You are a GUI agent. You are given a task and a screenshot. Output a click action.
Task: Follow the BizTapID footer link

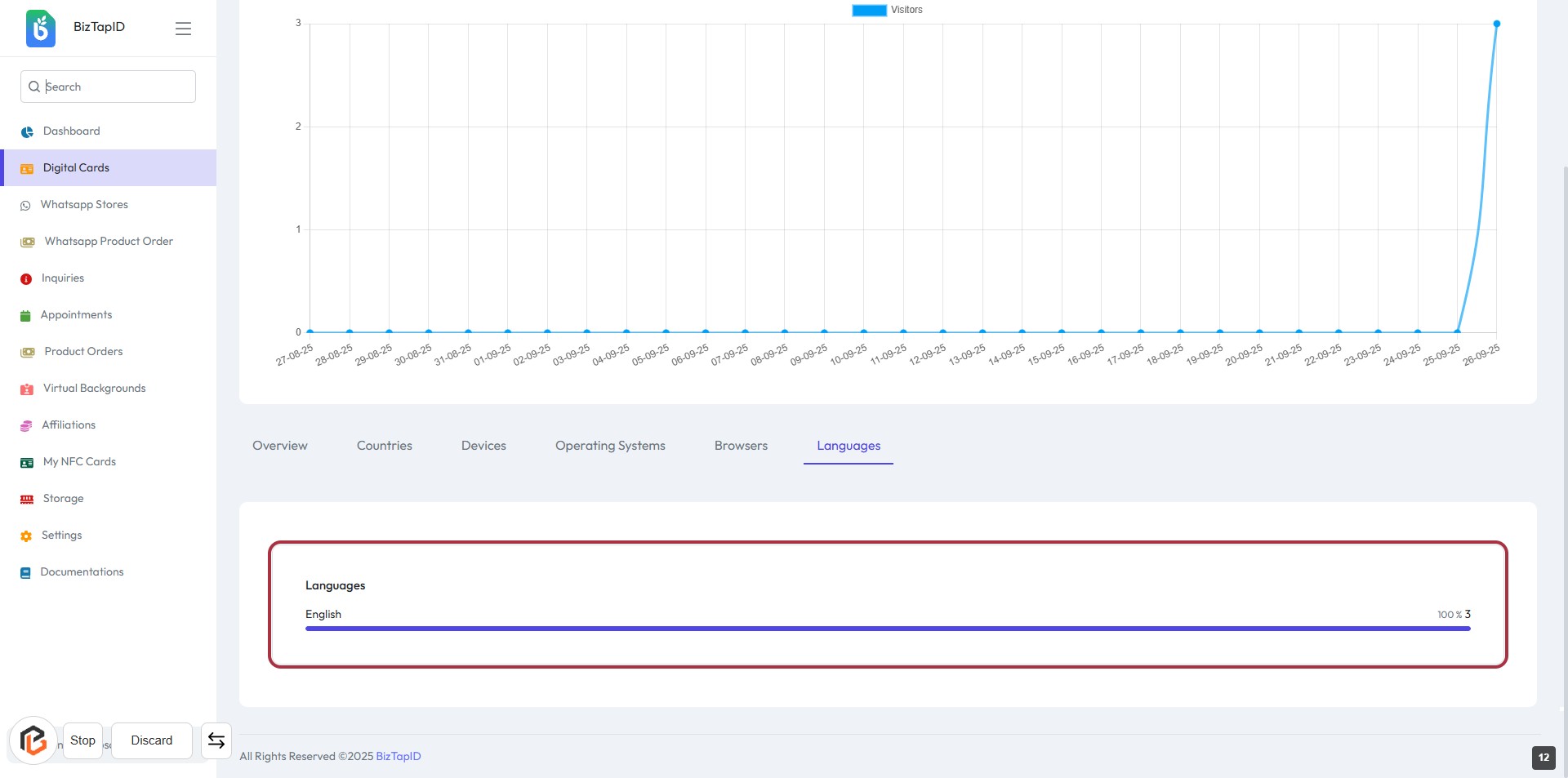tap(398, 756)
